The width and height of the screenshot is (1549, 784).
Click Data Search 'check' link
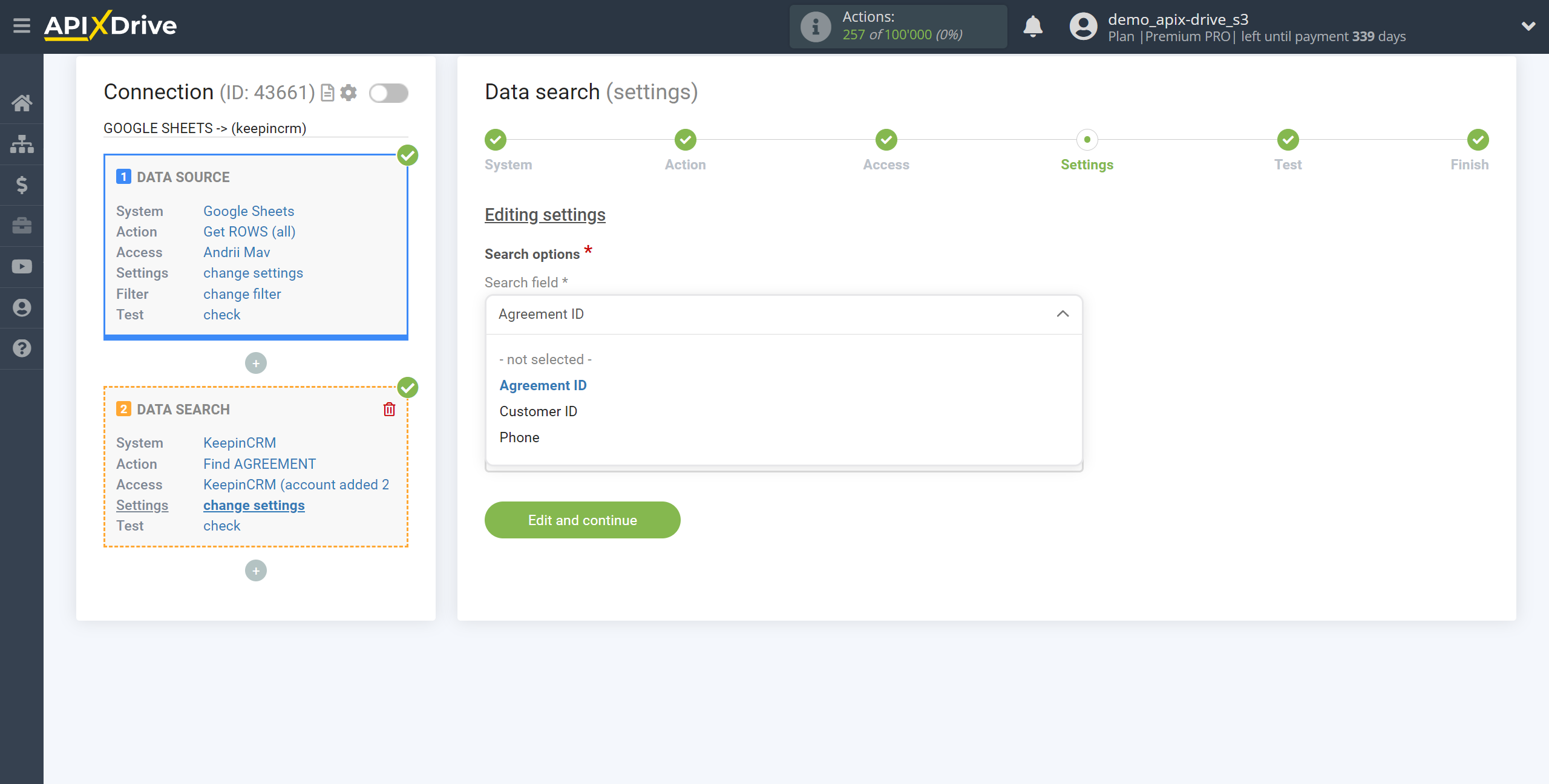pyautogui.click(x=221, y=526)
